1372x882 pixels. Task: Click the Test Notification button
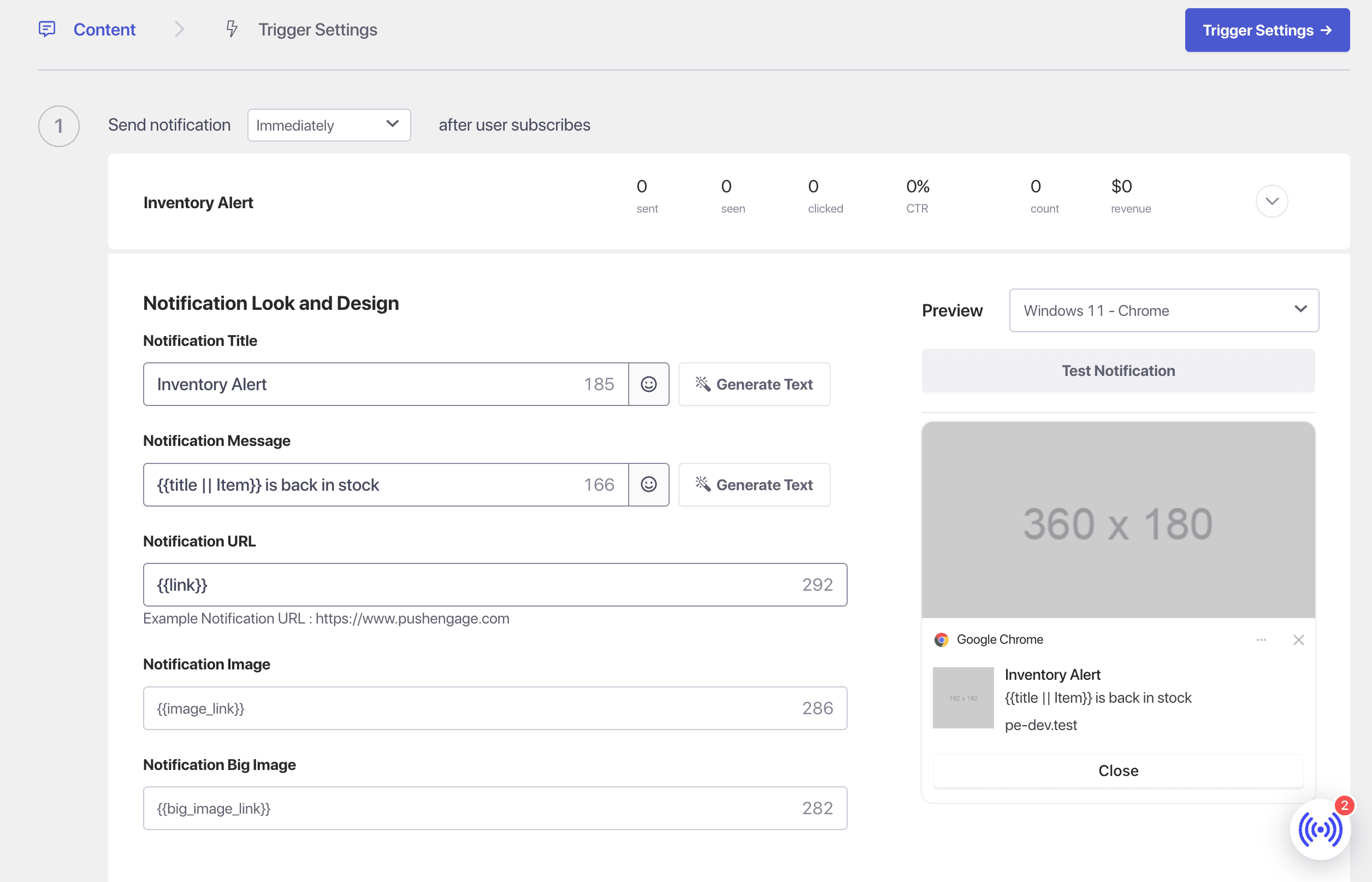click(x=1118, y=371)
